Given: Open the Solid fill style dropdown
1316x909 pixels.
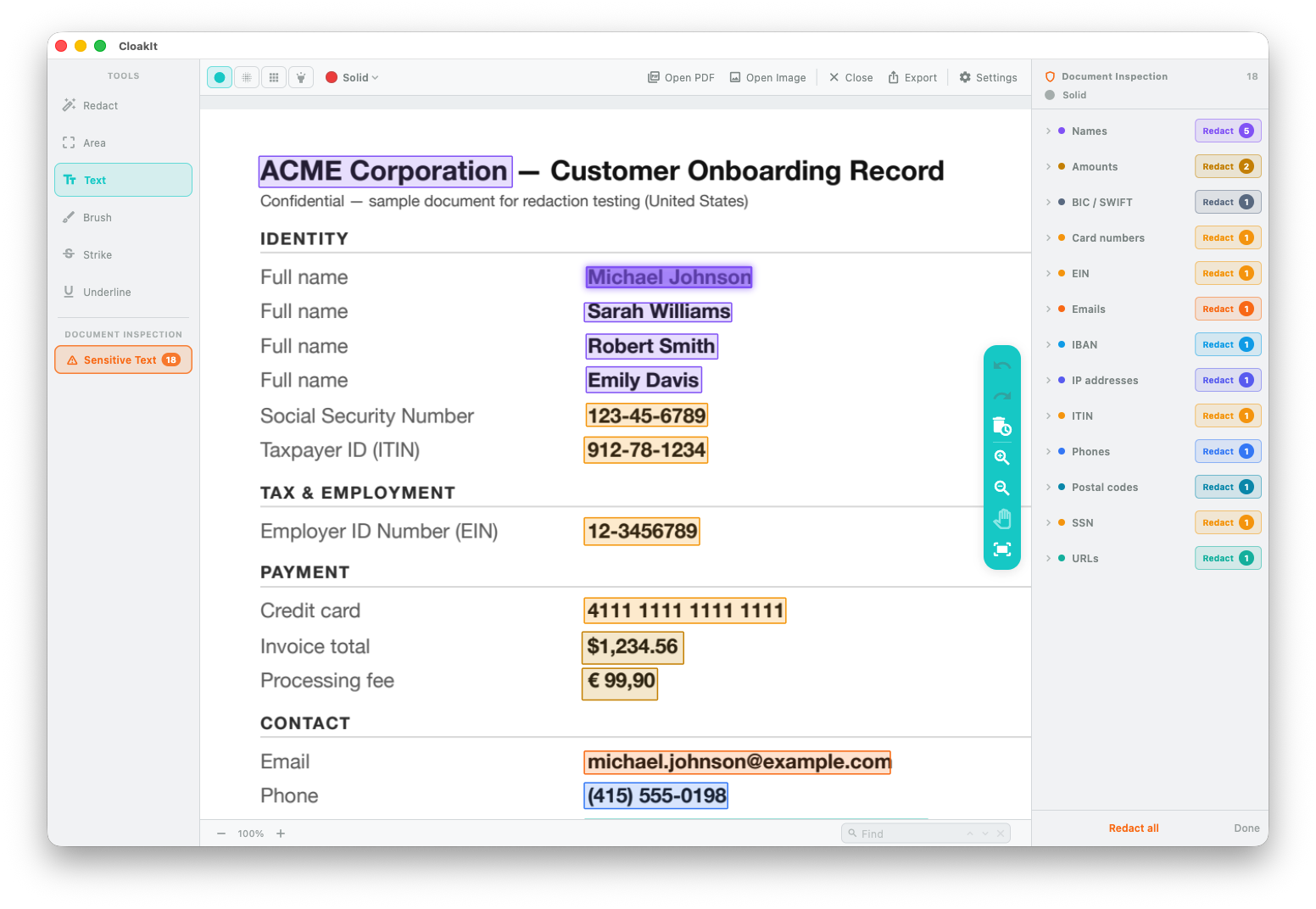Looking at the screenshot, I should pos(360,77).
